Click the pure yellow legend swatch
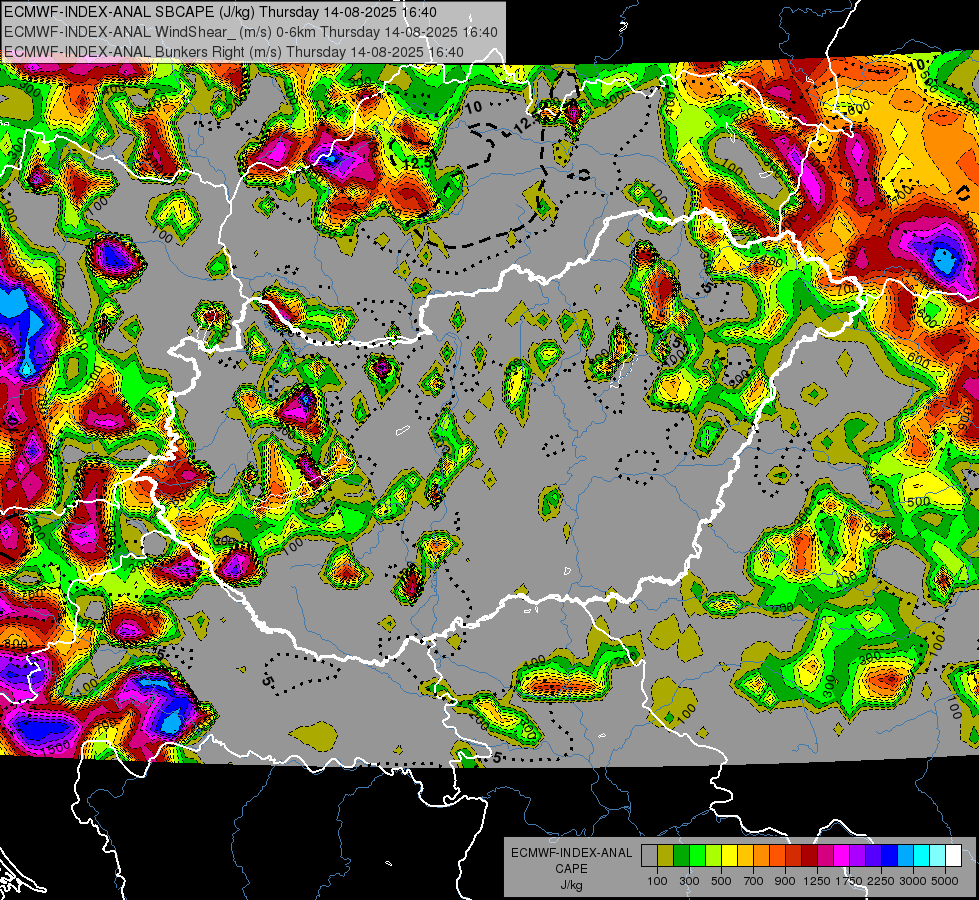Screen dimensions: 979x900 729,856
